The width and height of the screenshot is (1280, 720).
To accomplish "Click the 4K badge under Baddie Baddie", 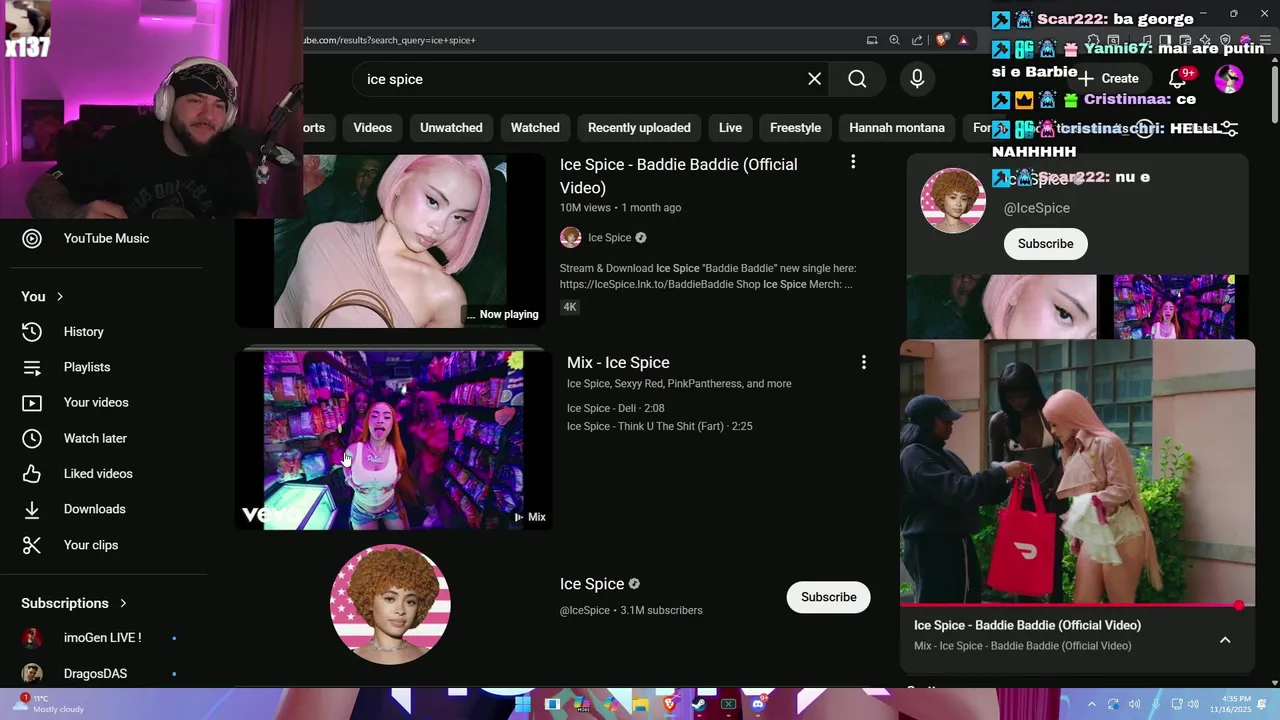I will (x=569, y=307).
